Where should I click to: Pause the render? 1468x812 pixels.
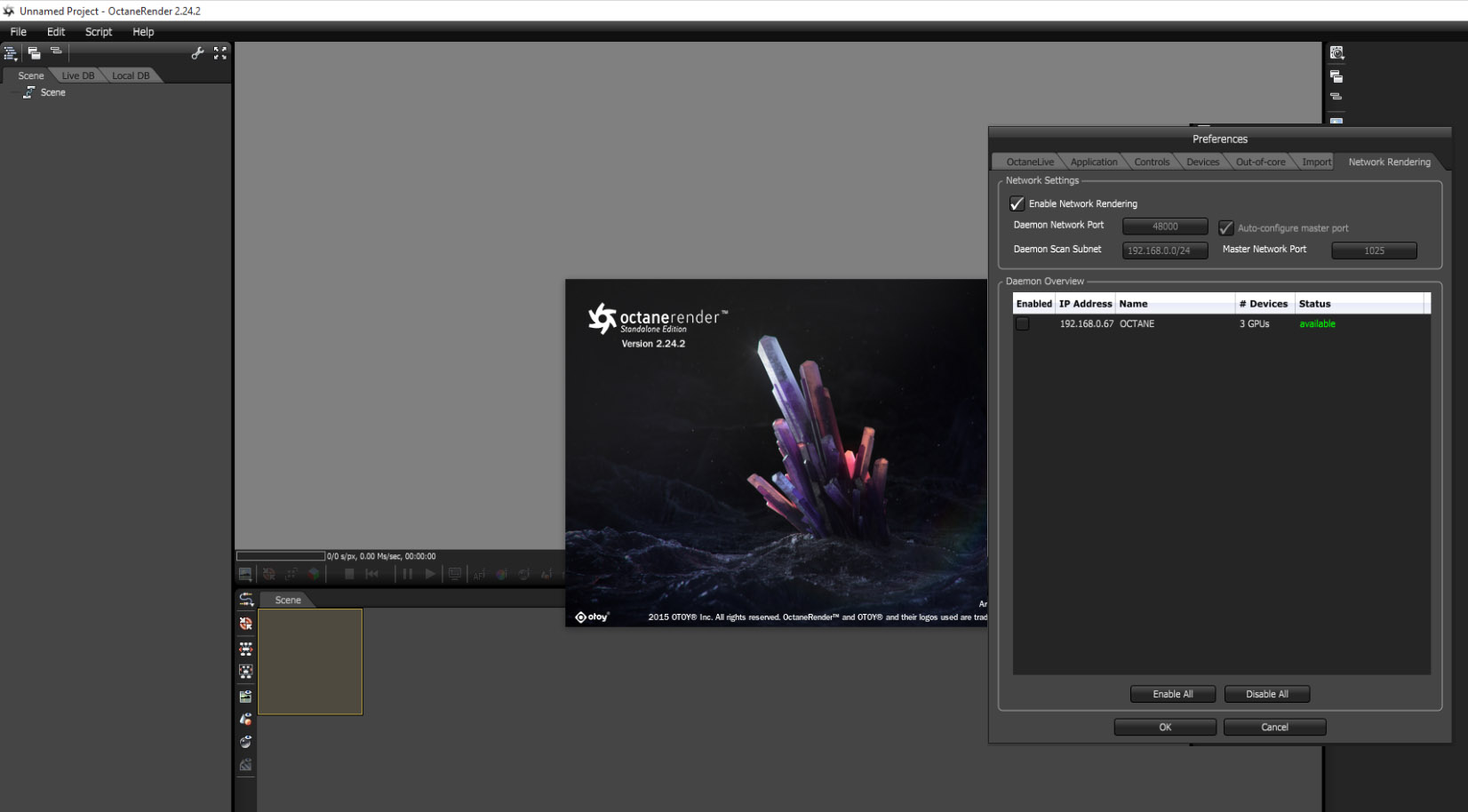(x=408, y=574)
